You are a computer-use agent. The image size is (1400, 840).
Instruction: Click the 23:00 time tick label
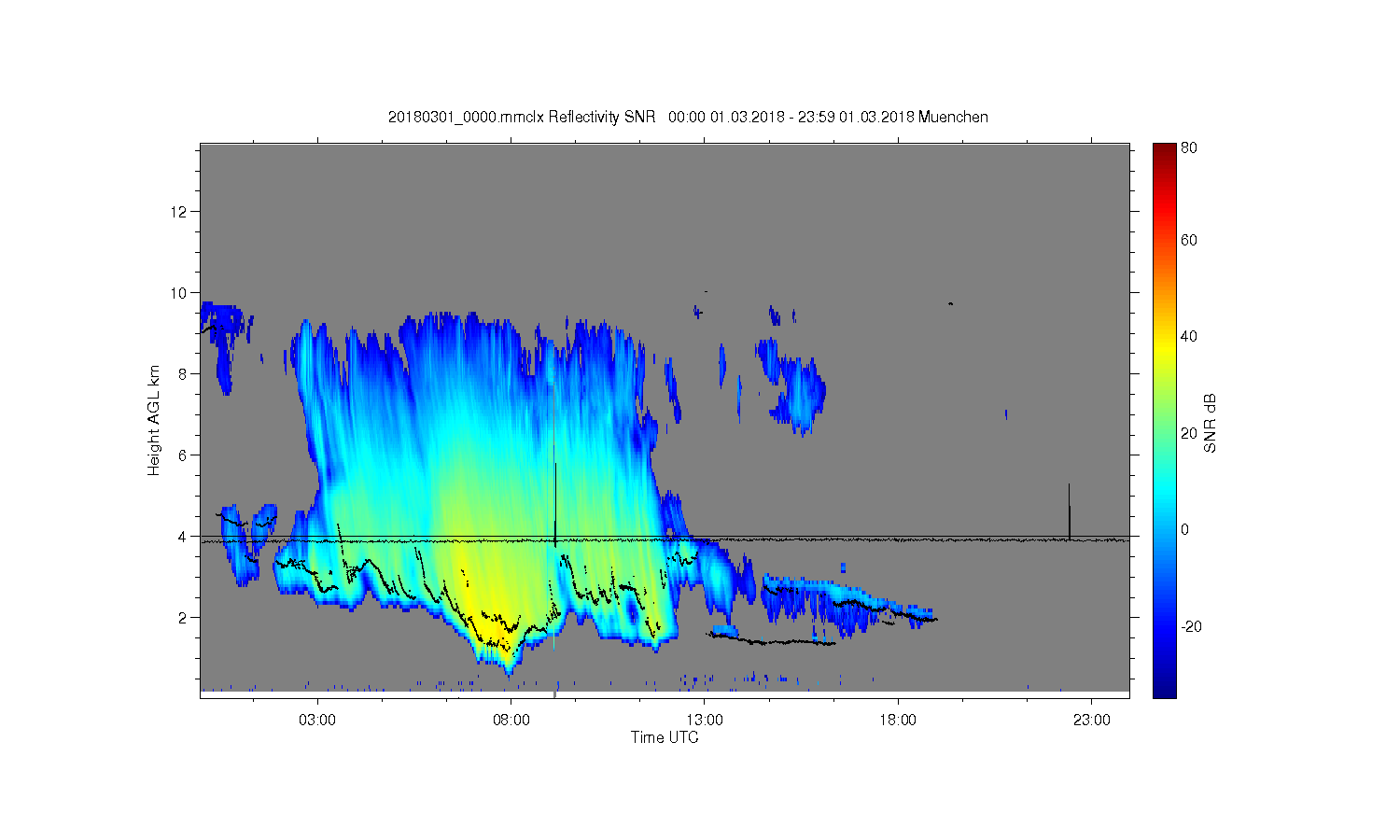[x=1092, y=720]
